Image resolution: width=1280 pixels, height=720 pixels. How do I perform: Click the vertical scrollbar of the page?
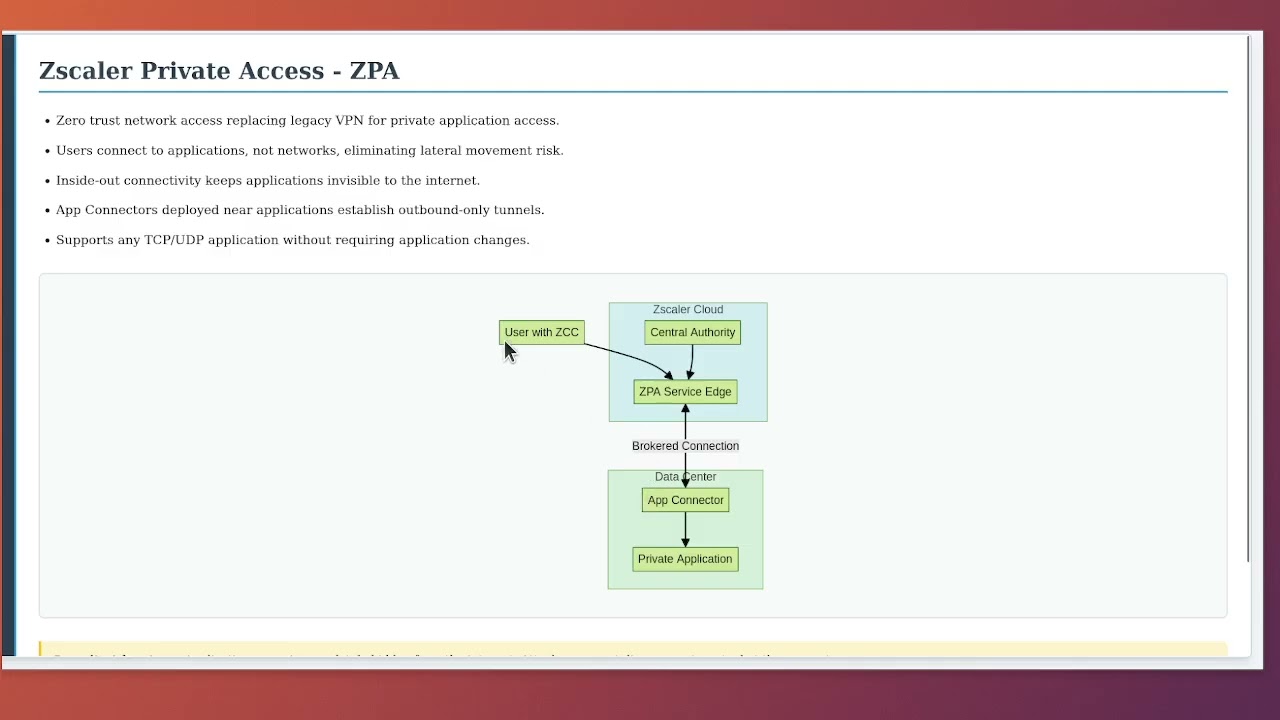[x=1248, y=300]
